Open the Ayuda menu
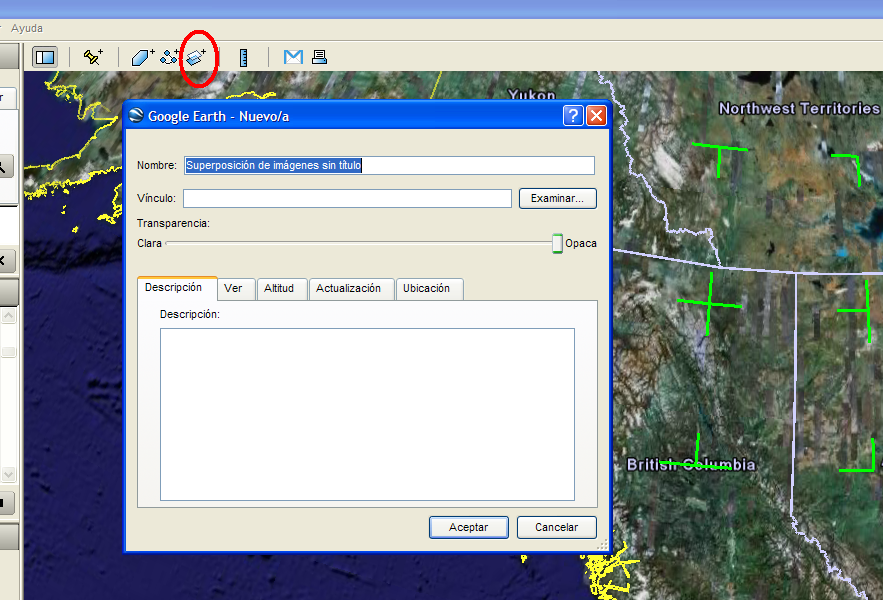Image resolution: width=883 pixels, height=600 pixels. [x=26, y=28]
